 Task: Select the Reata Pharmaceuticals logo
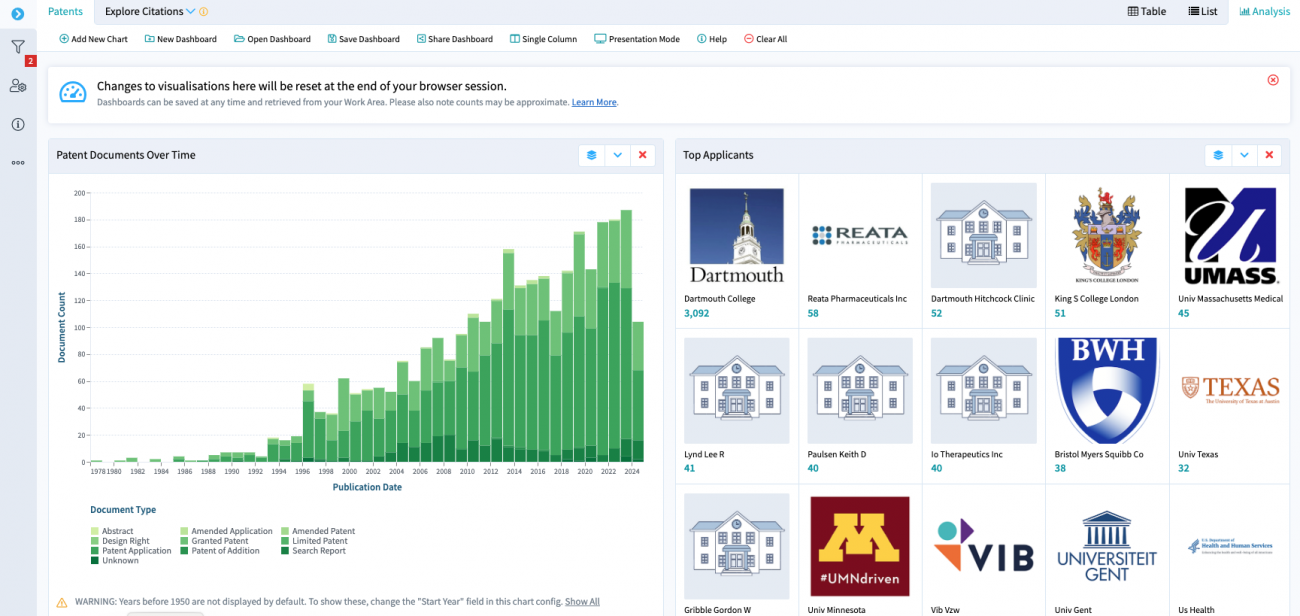[x=861, y=236]
